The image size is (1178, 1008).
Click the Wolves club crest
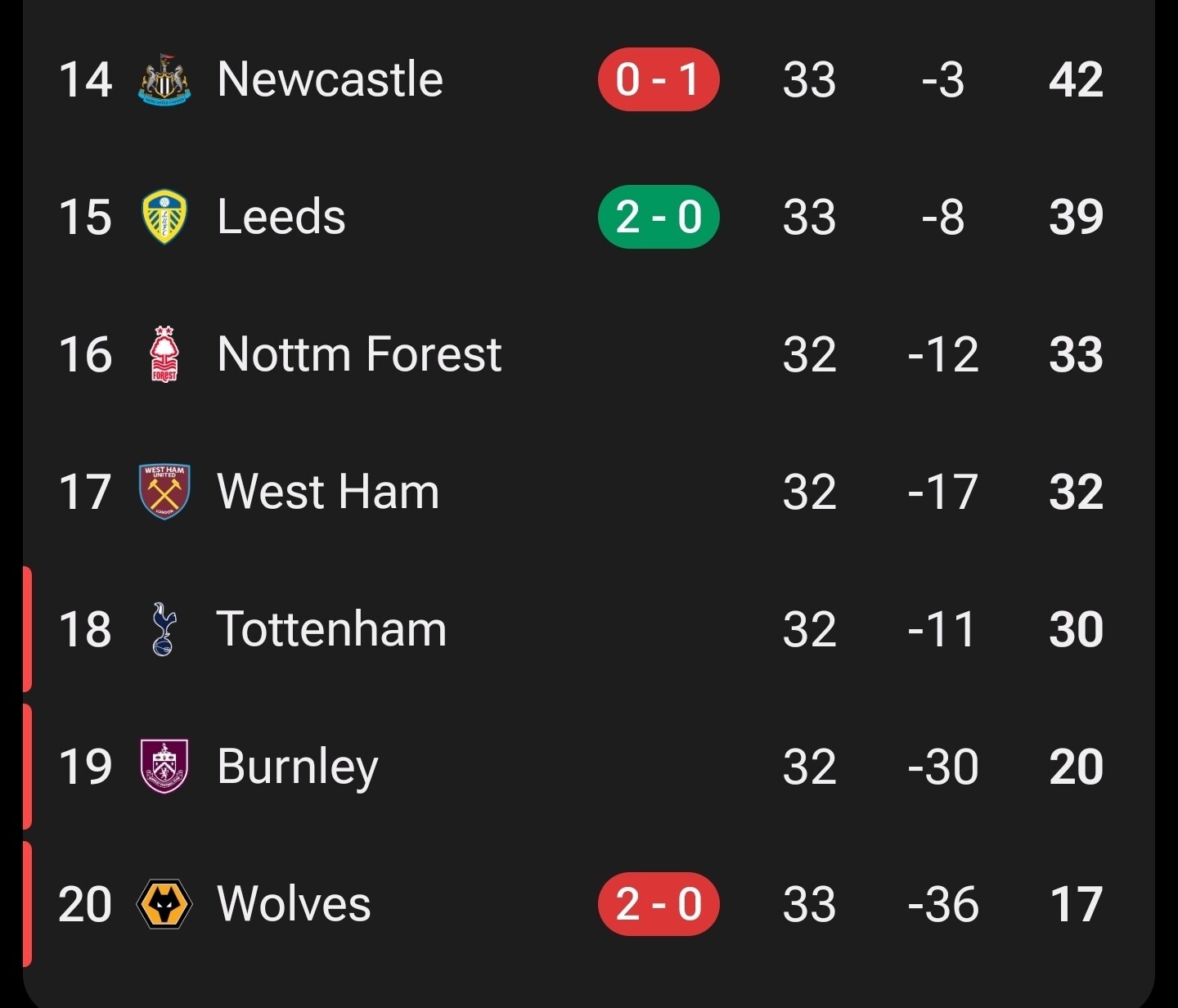(x=164, y=905)
